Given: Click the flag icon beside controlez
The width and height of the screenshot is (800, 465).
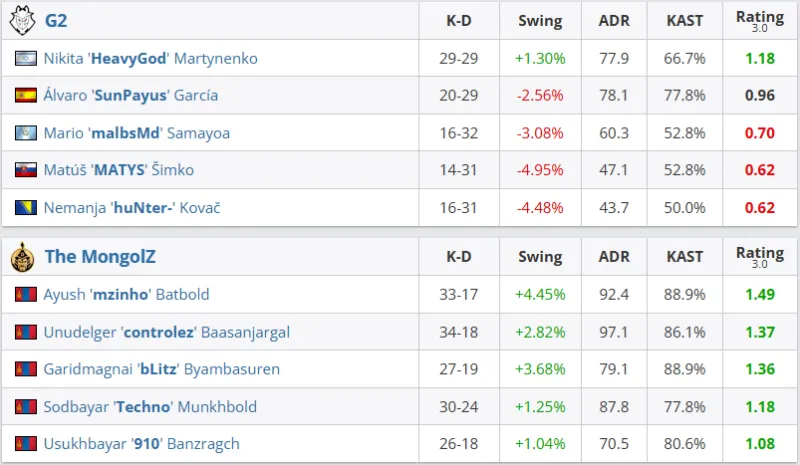Looking at the screenshot, I should (x=25, y=332).
